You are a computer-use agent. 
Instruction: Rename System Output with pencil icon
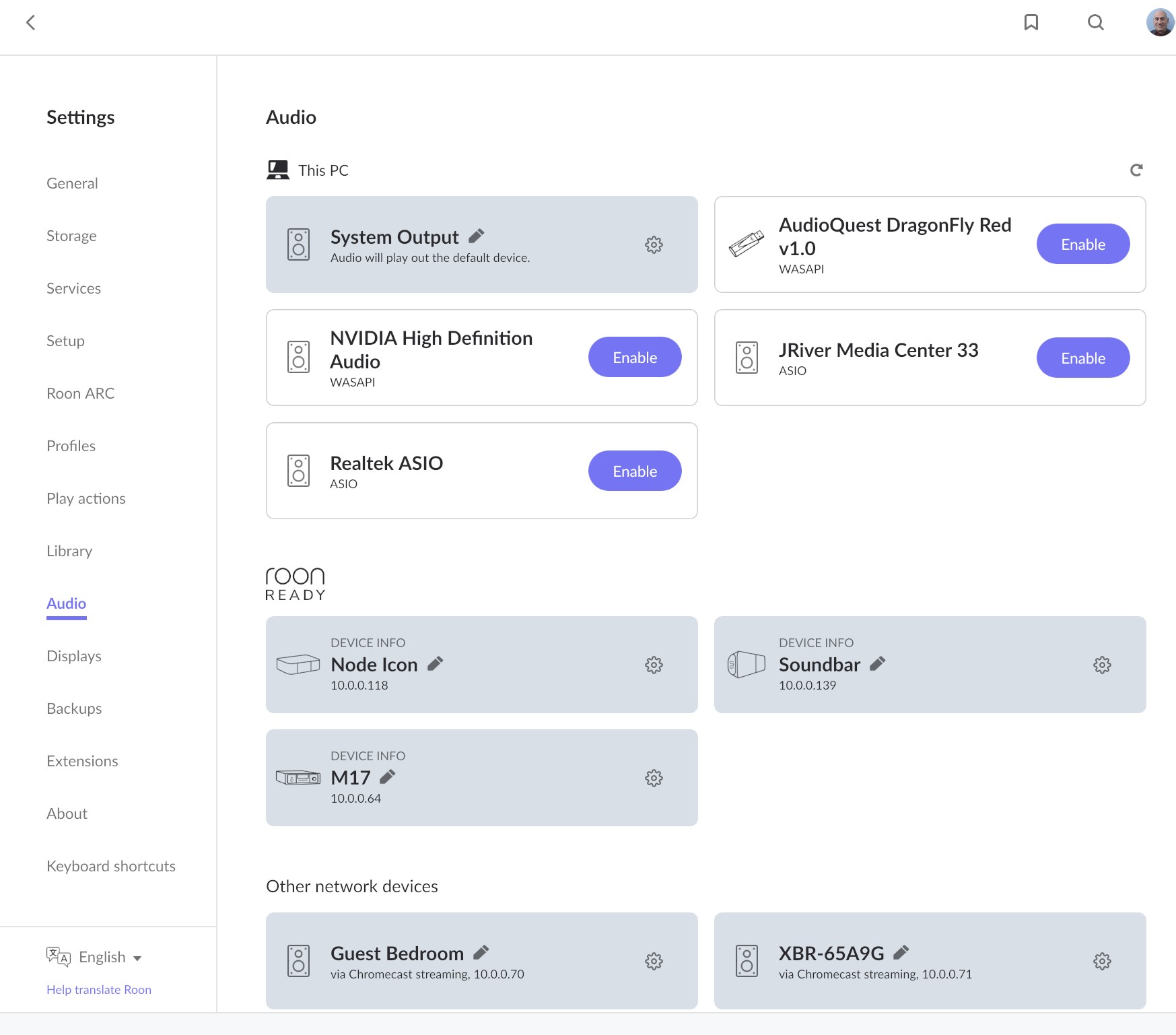(477, 236)
